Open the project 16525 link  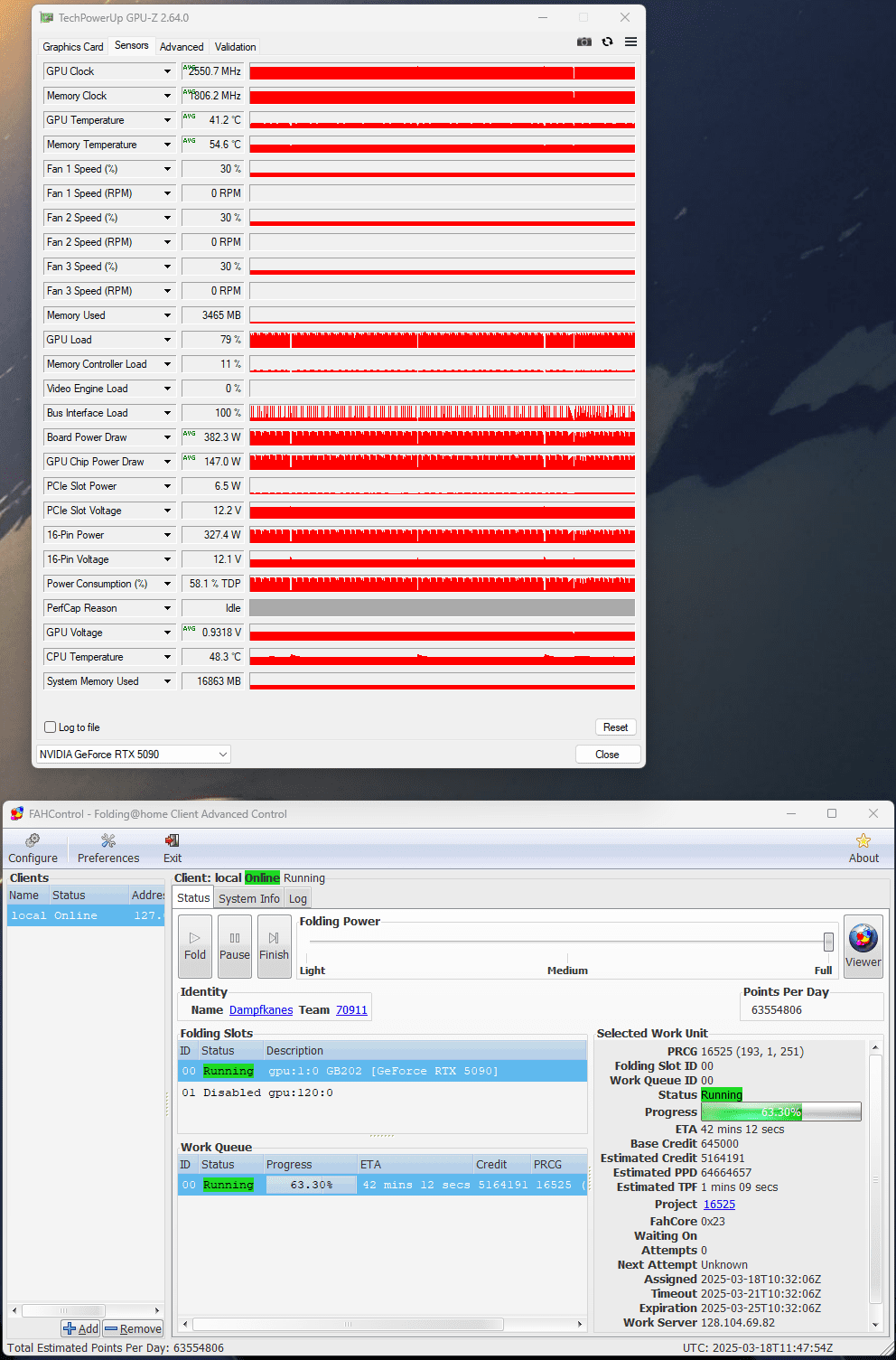pos(719,1204)
